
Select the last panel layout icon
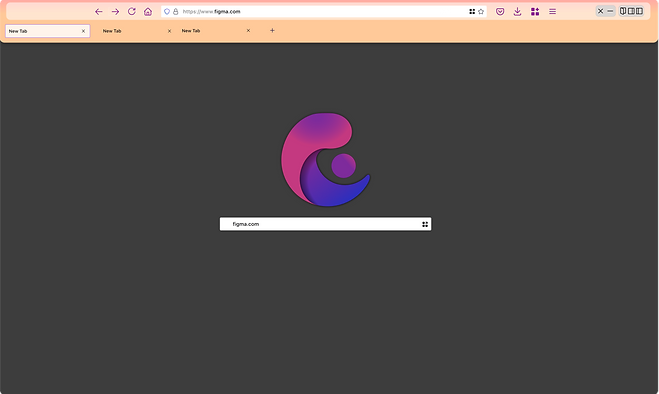639,11
